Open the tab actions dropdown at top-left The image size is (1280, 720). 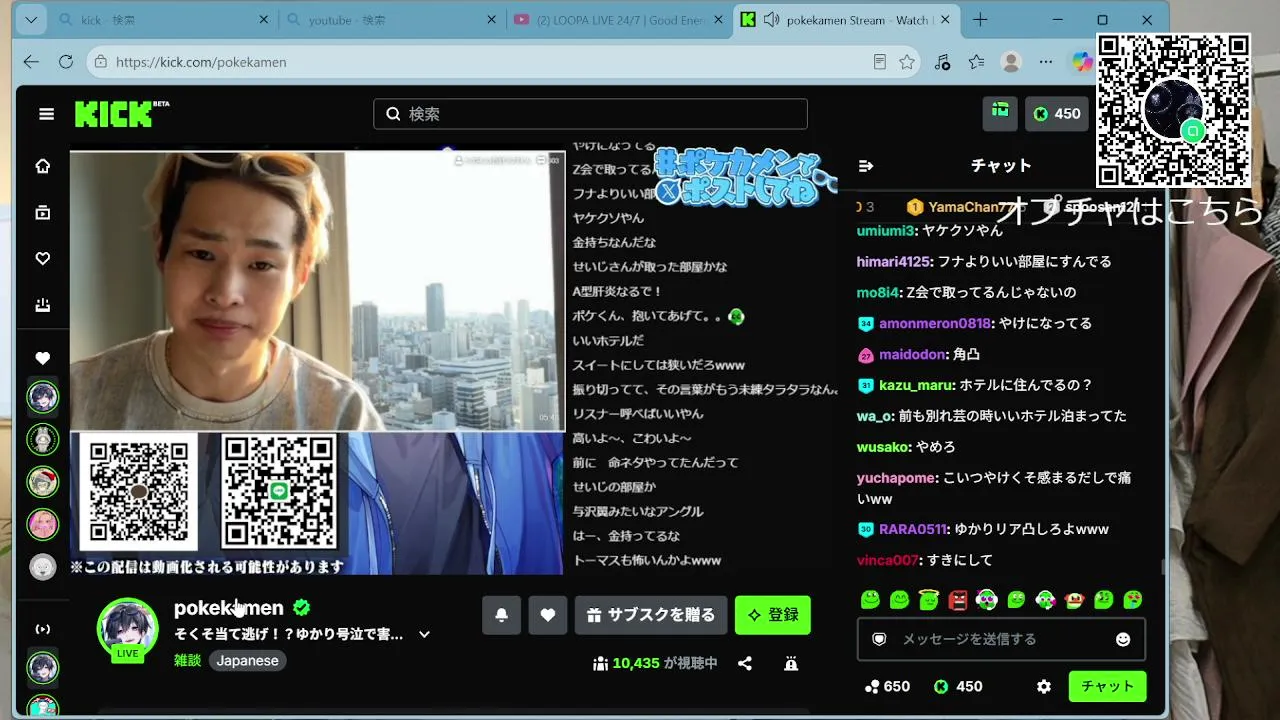(31, 20)
